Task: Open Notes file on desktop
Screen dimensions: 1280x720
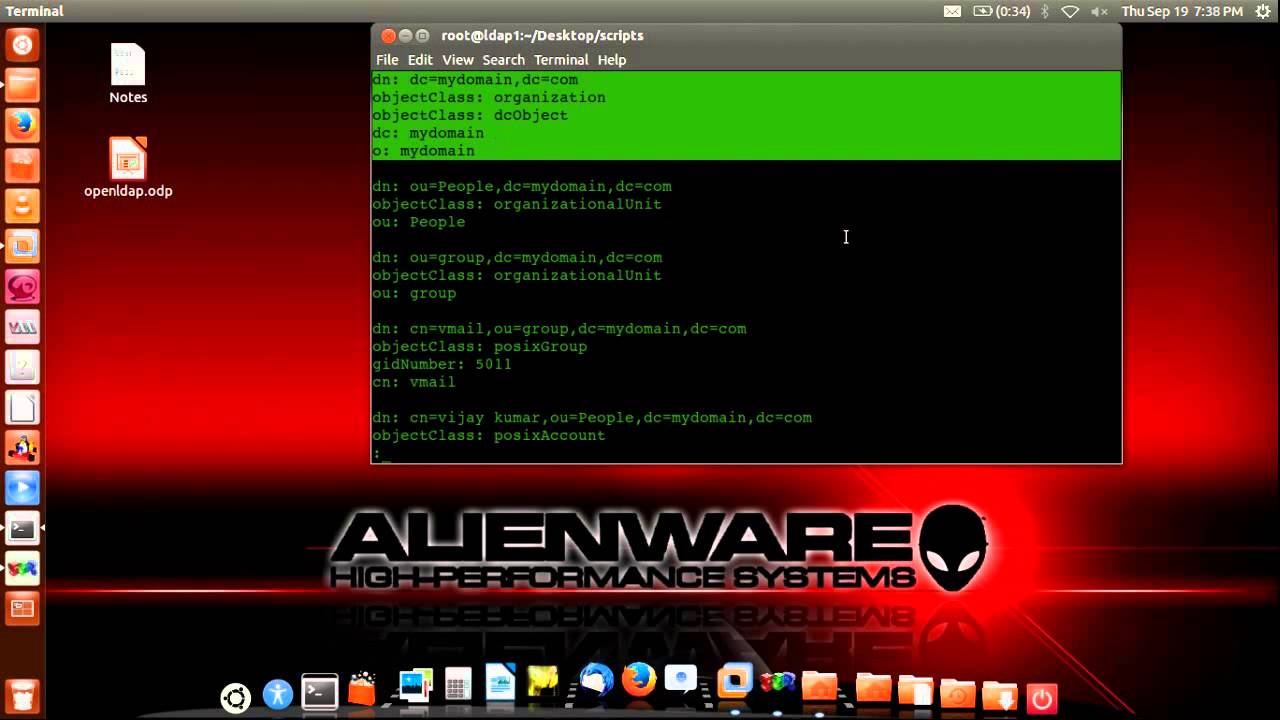Action: 128,74
